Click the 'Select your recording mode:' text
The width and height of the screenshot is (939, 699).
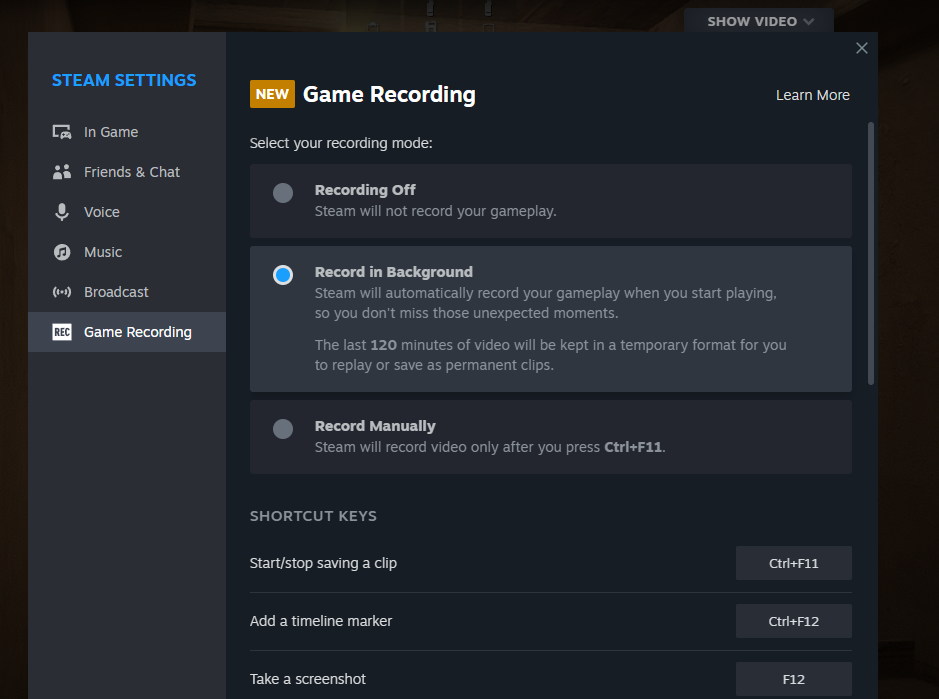click(x=341, y=143)
